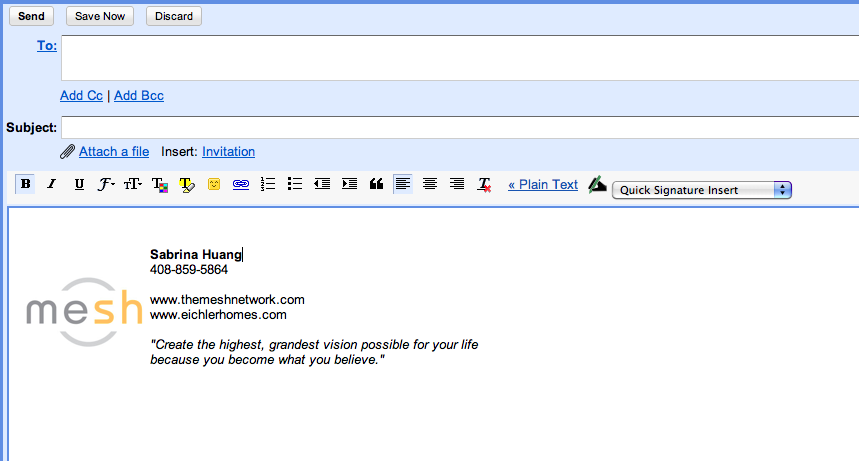Click the indent less icon
The height and width of the screenshot is (461, 859).
point(322,184)
